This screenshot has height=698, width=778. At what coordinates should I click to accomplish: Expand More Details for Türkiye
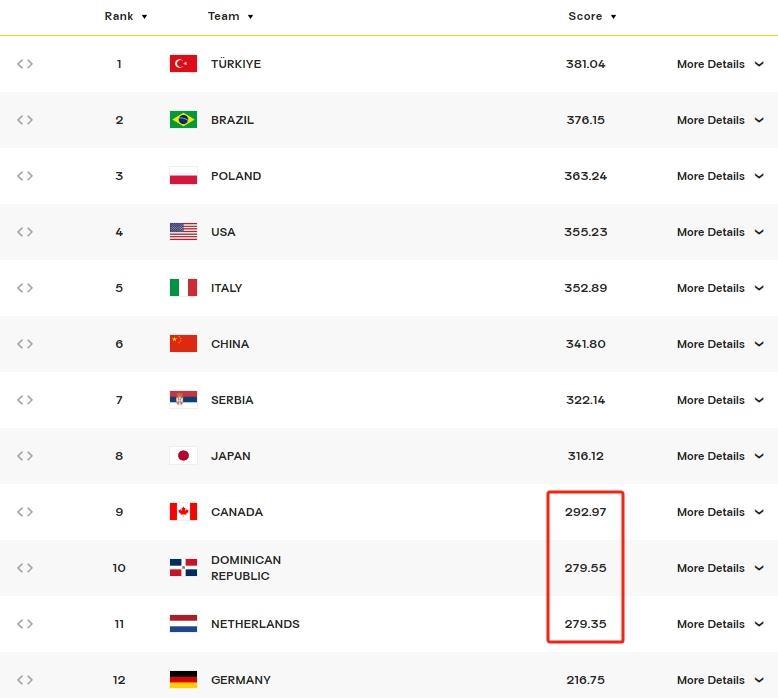(x=720, y=64)
